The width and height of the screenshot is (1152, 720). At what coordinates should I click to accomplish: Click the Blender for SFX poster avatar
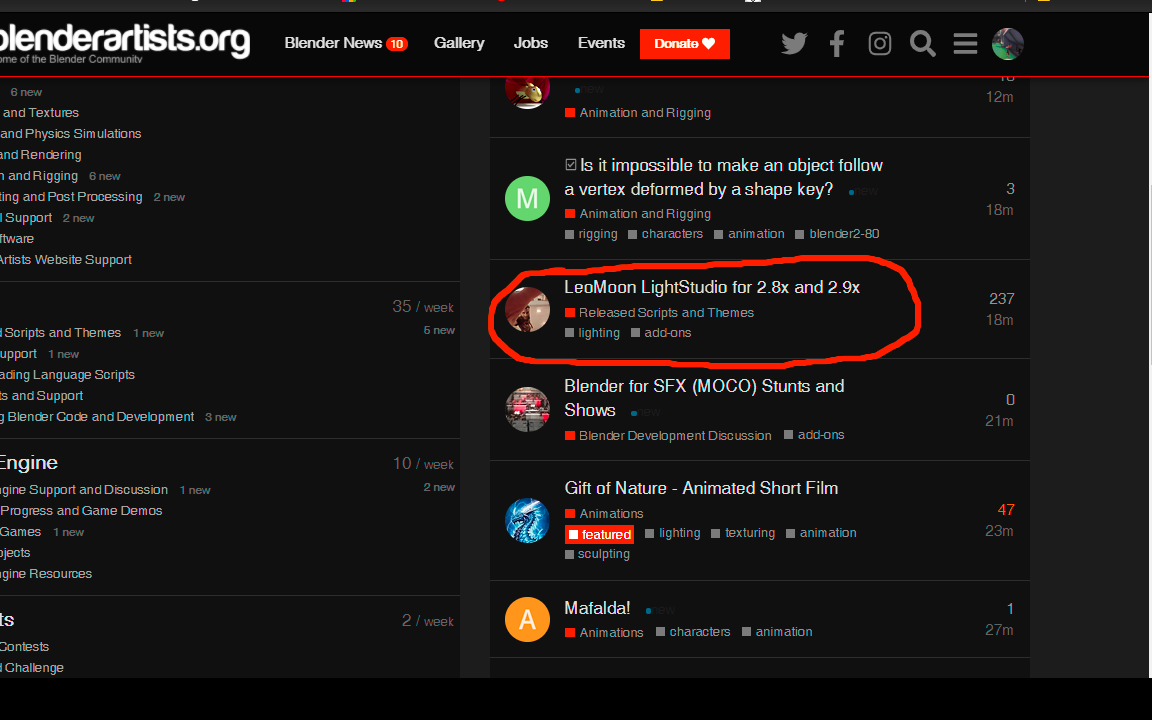528,409
